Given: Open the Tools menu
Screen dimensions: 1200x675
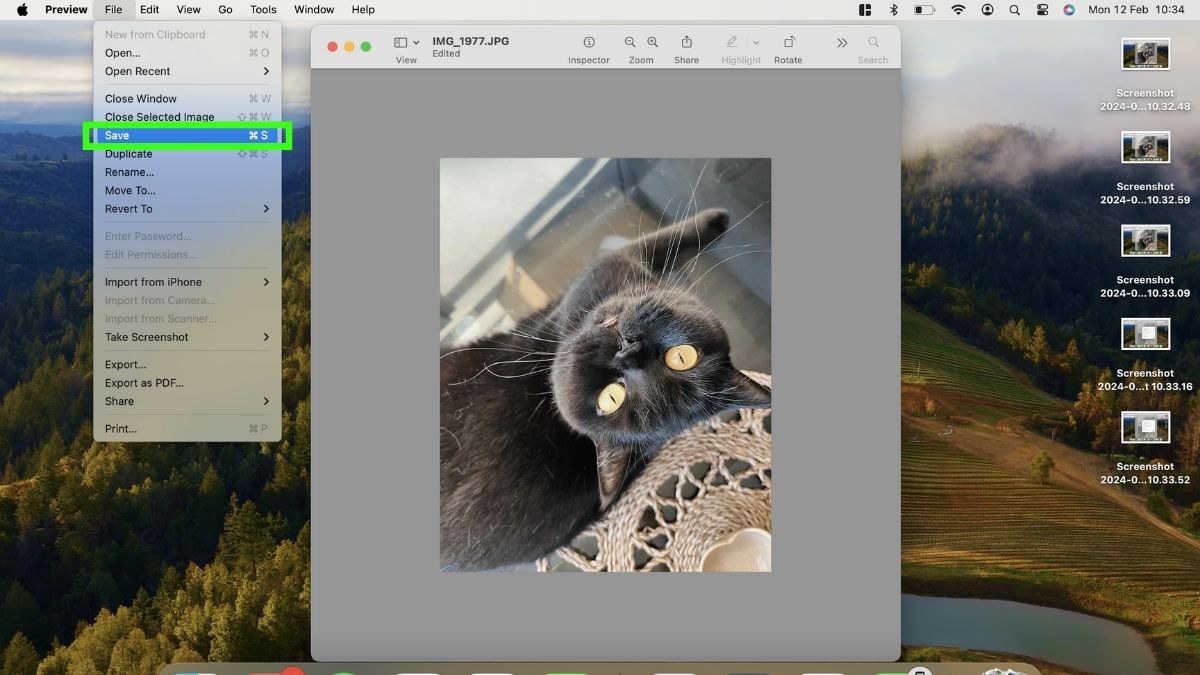Looking at the screenshot, I should point(263,10).
